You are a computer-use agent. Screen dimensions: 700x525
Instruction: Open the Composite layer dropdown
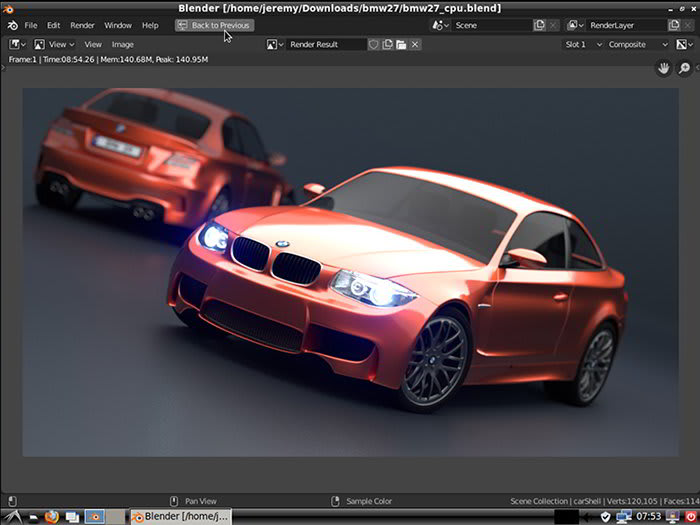(x=638, y=44)
